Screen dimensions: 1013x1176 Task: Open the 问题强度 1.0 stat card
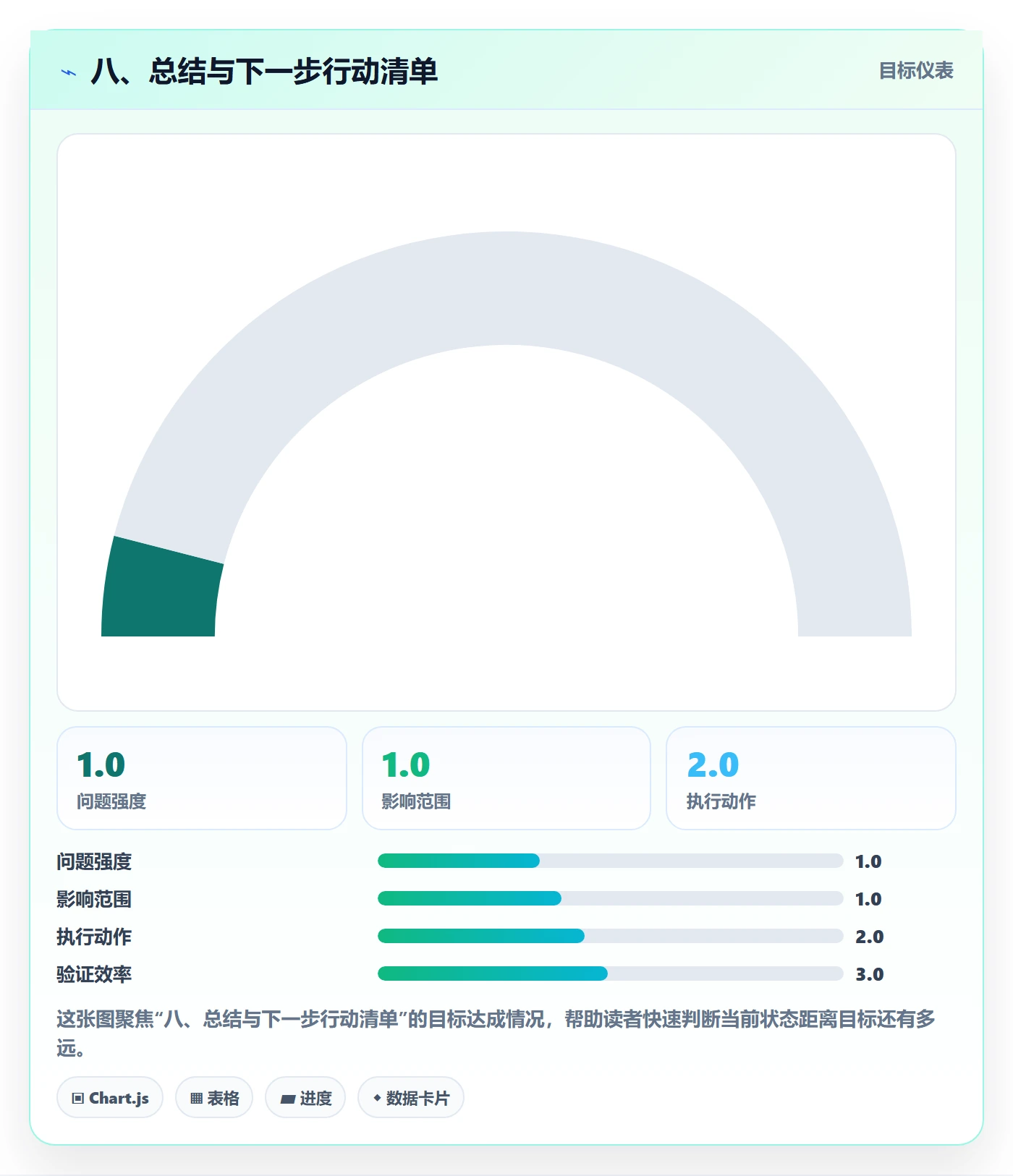pyautogui.click(x=202, y=778)
